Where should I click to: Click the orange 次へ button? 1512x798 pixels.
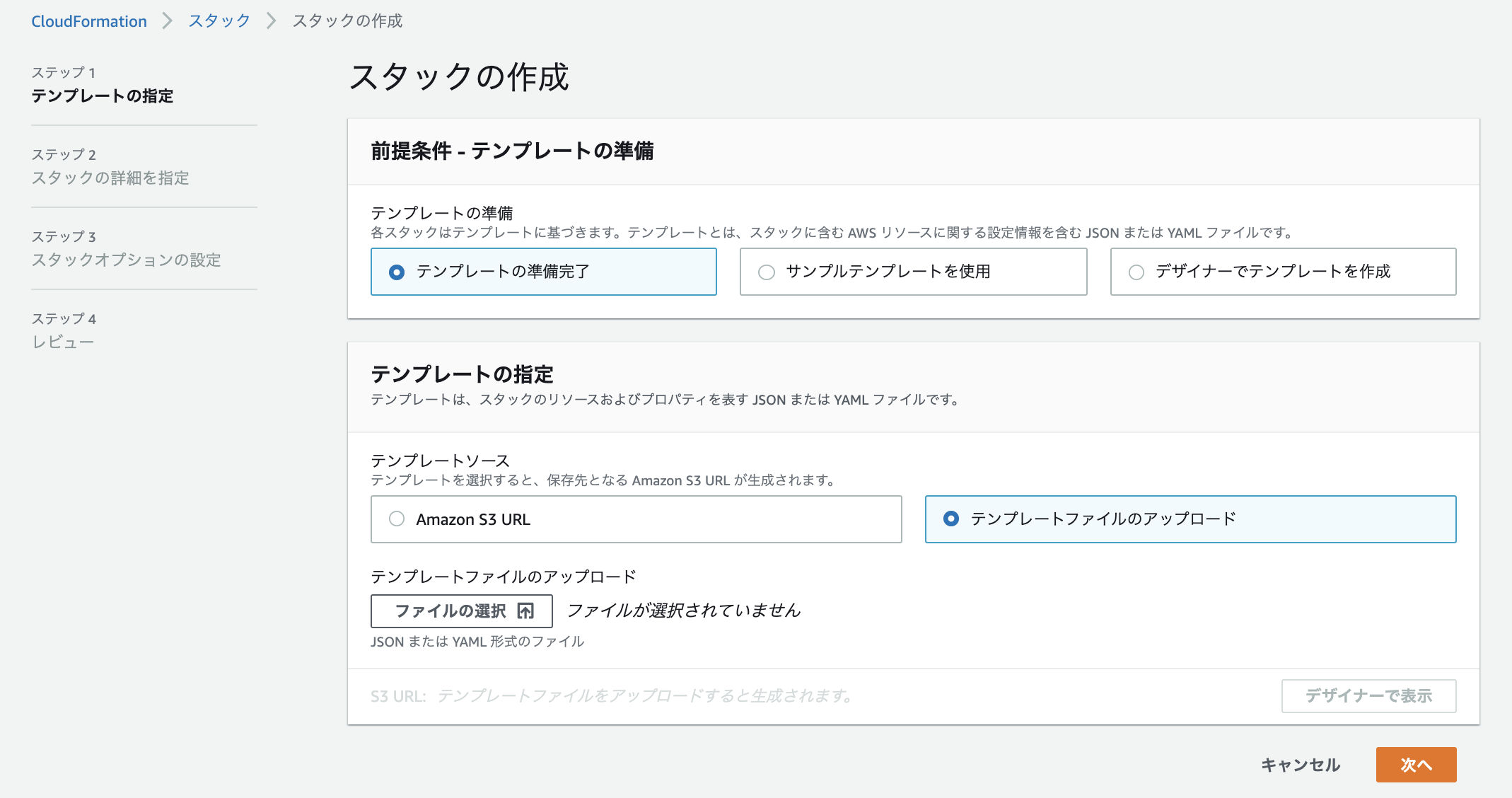click(x=1416, y=765)
